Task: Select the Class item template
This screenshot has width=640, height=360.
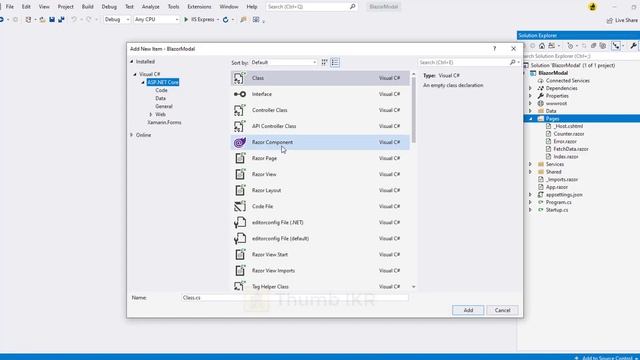Action: coord(320,78)
